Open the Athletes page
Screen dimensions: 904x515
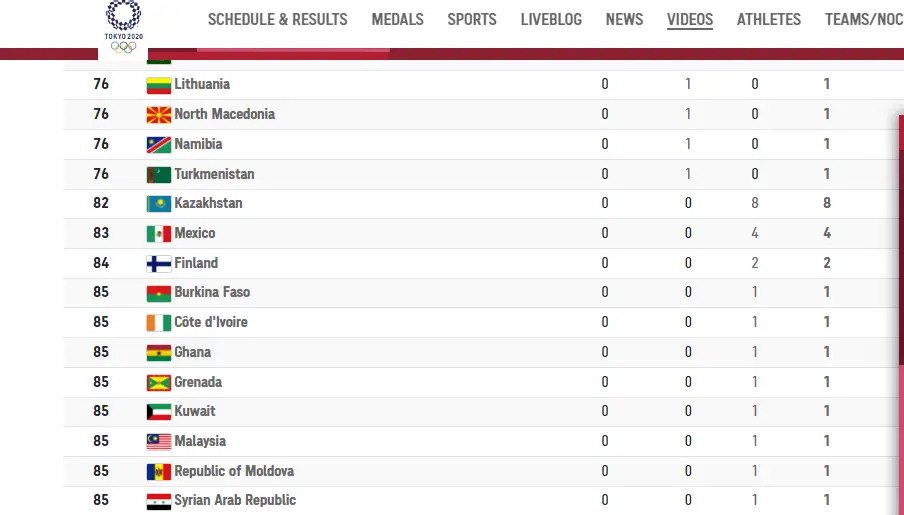[x=769, y=20]
